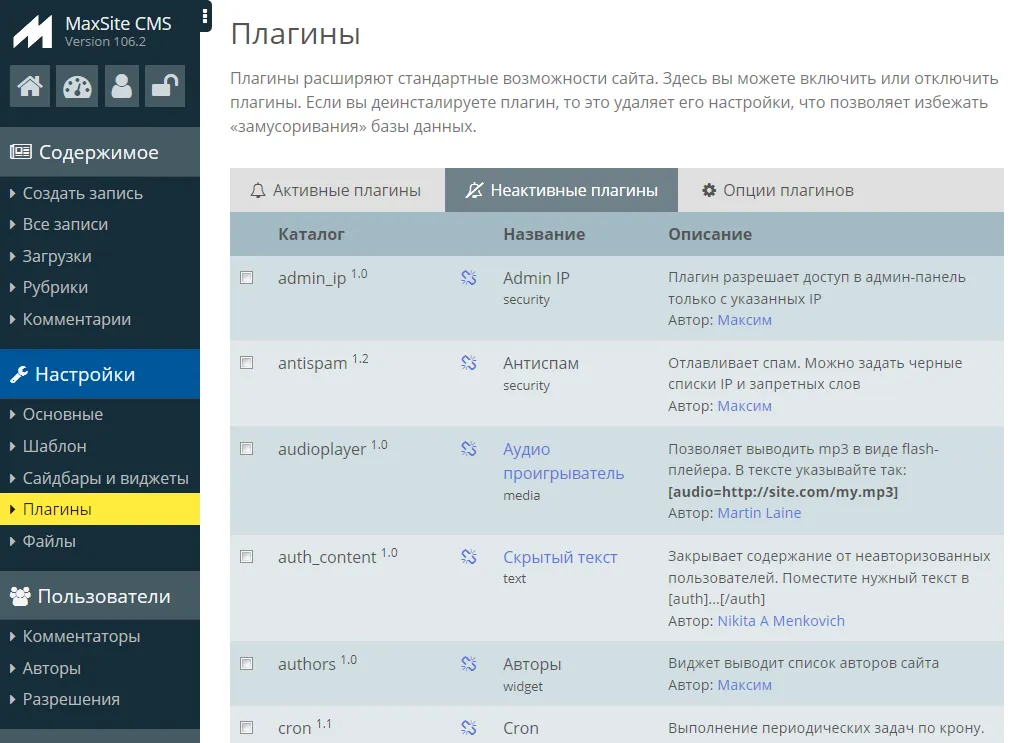Viewport: 1024px width, 743px height.
Task: Open the dashboard gauge icon
Action: tap(76, 87)
